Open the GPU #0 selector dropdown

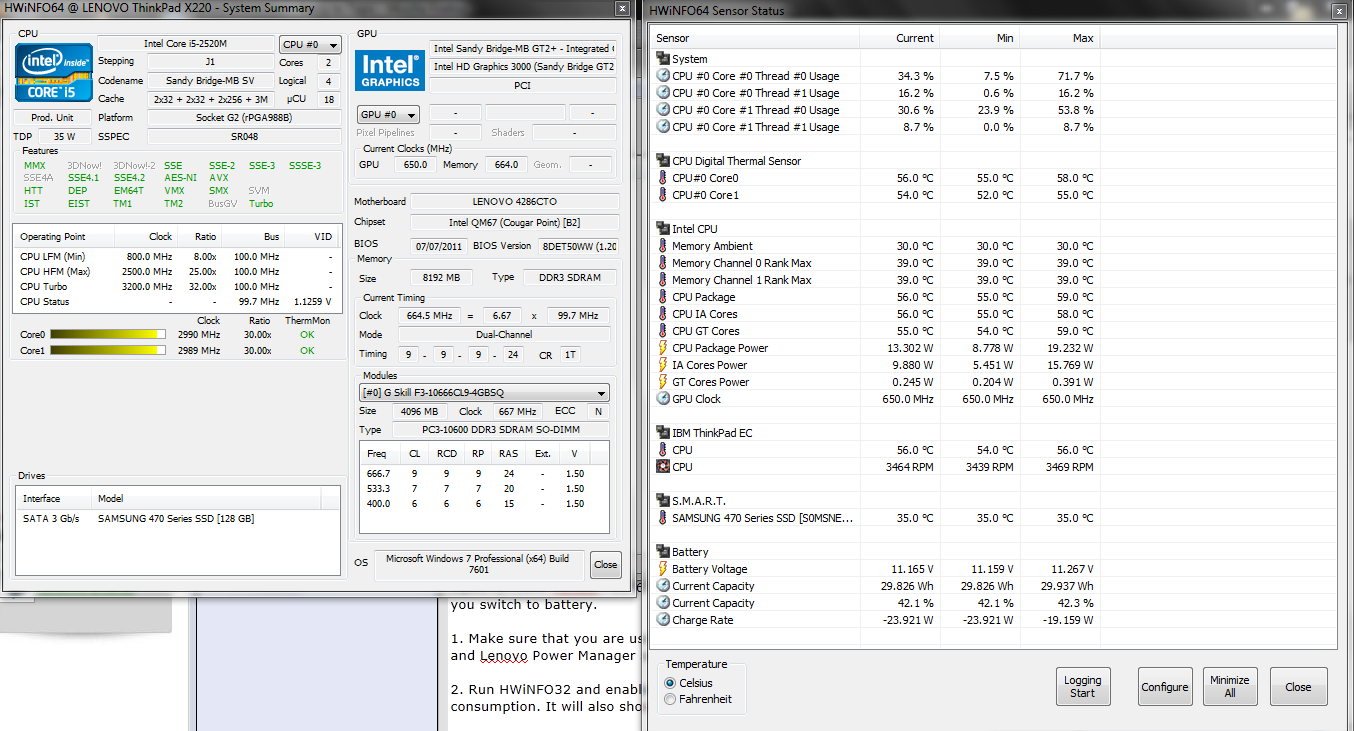387,114
